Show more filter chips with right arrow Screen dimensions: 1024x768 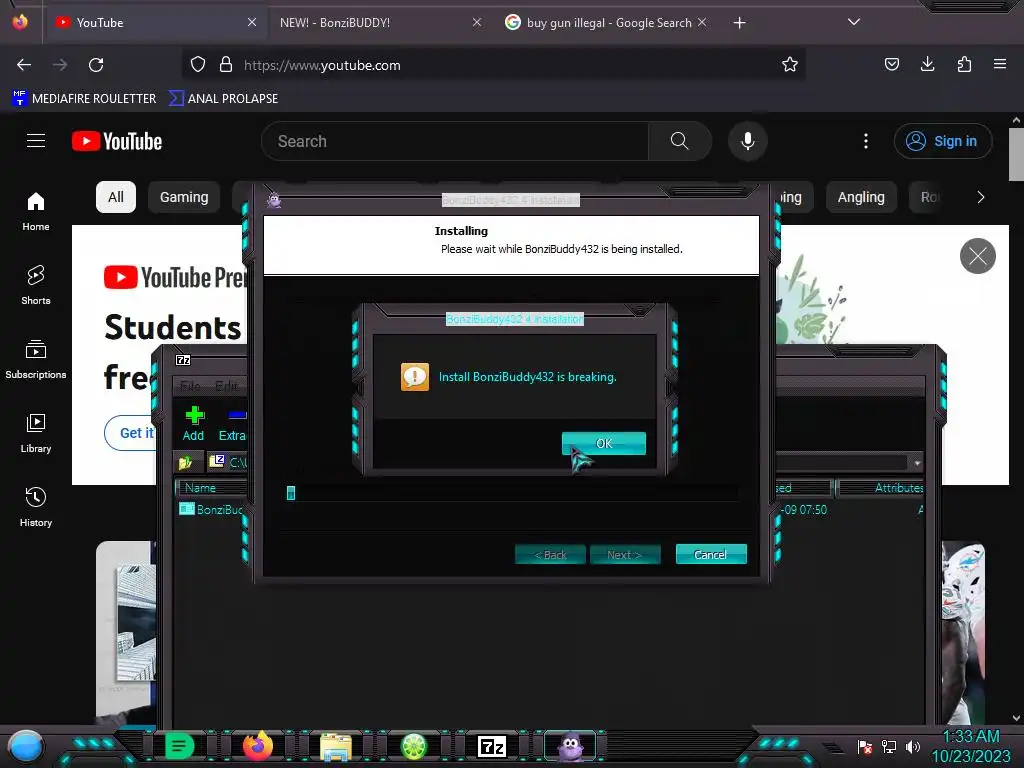[x=980, y=197]
